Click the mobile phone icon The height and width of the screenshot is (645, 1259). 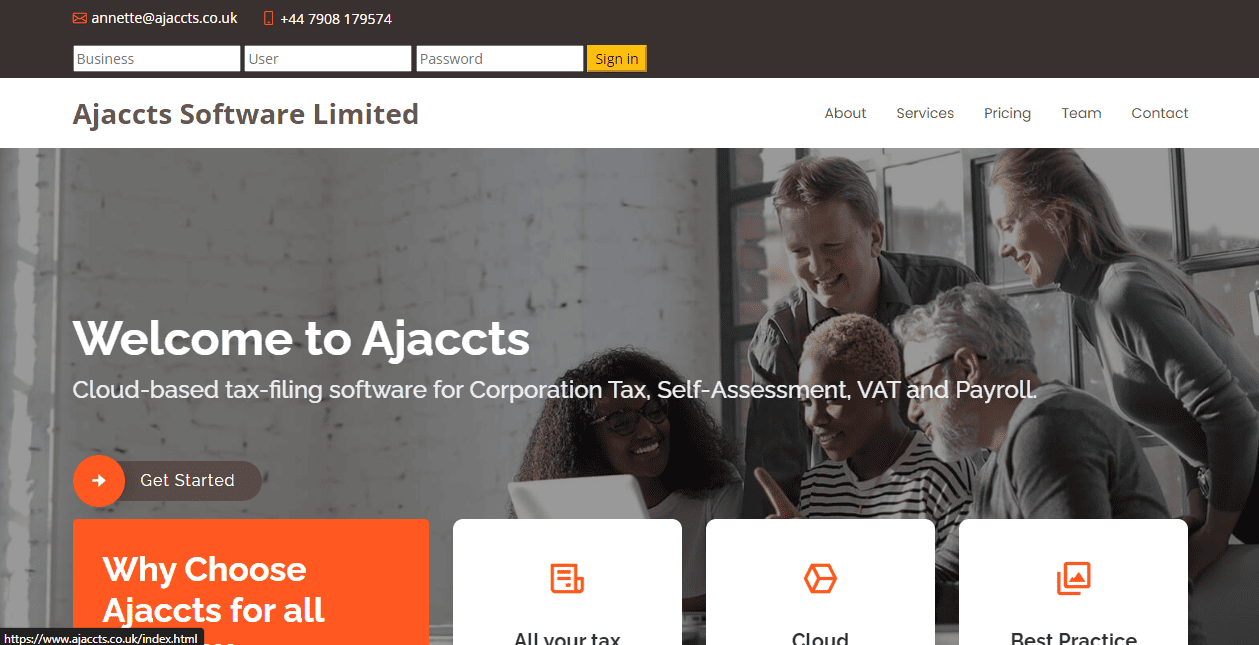click(x=268, y=19)
